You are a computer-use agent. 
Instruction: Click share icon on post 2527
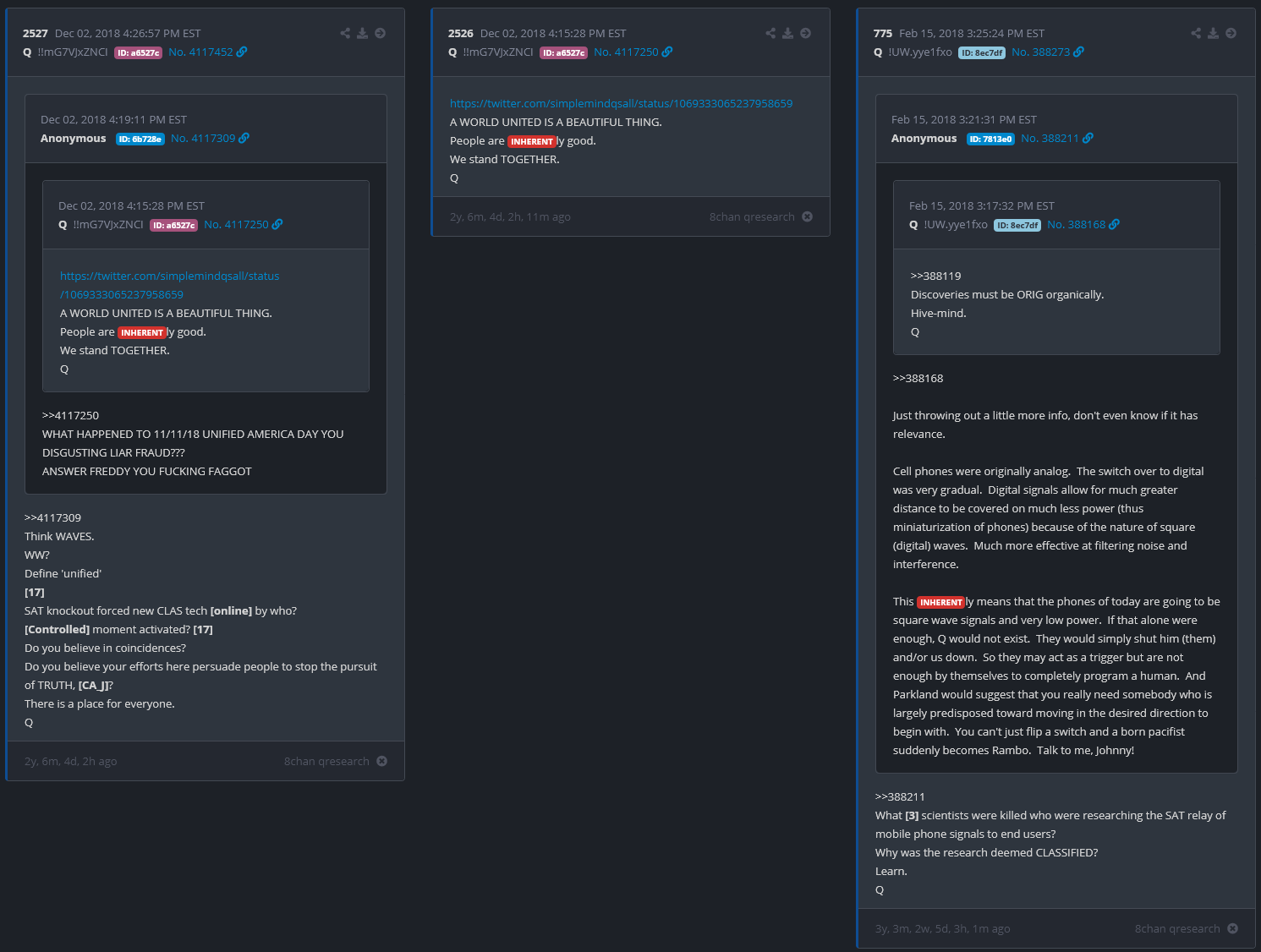point(345,33)
